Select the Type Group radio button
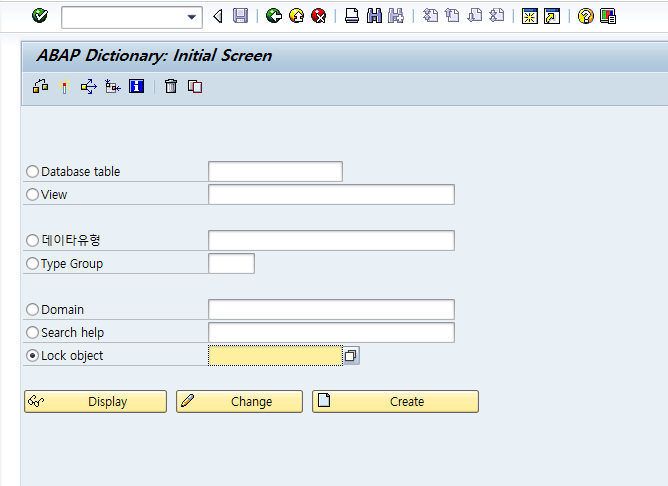This screenshot has width=668, height=486. click(32, 264)
